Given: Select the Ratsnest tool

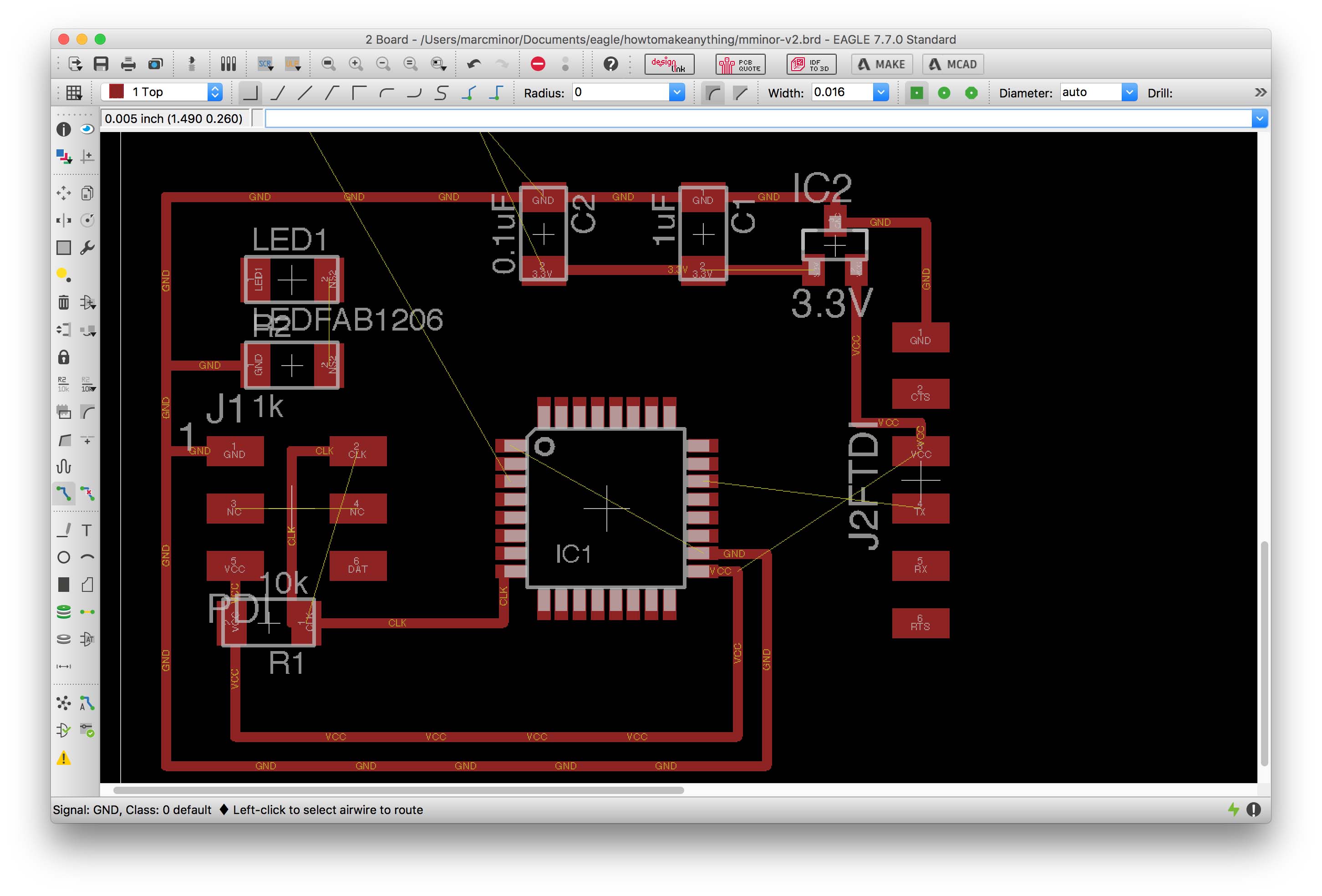Looking at the screenshot, I should (x=64, y=704).
